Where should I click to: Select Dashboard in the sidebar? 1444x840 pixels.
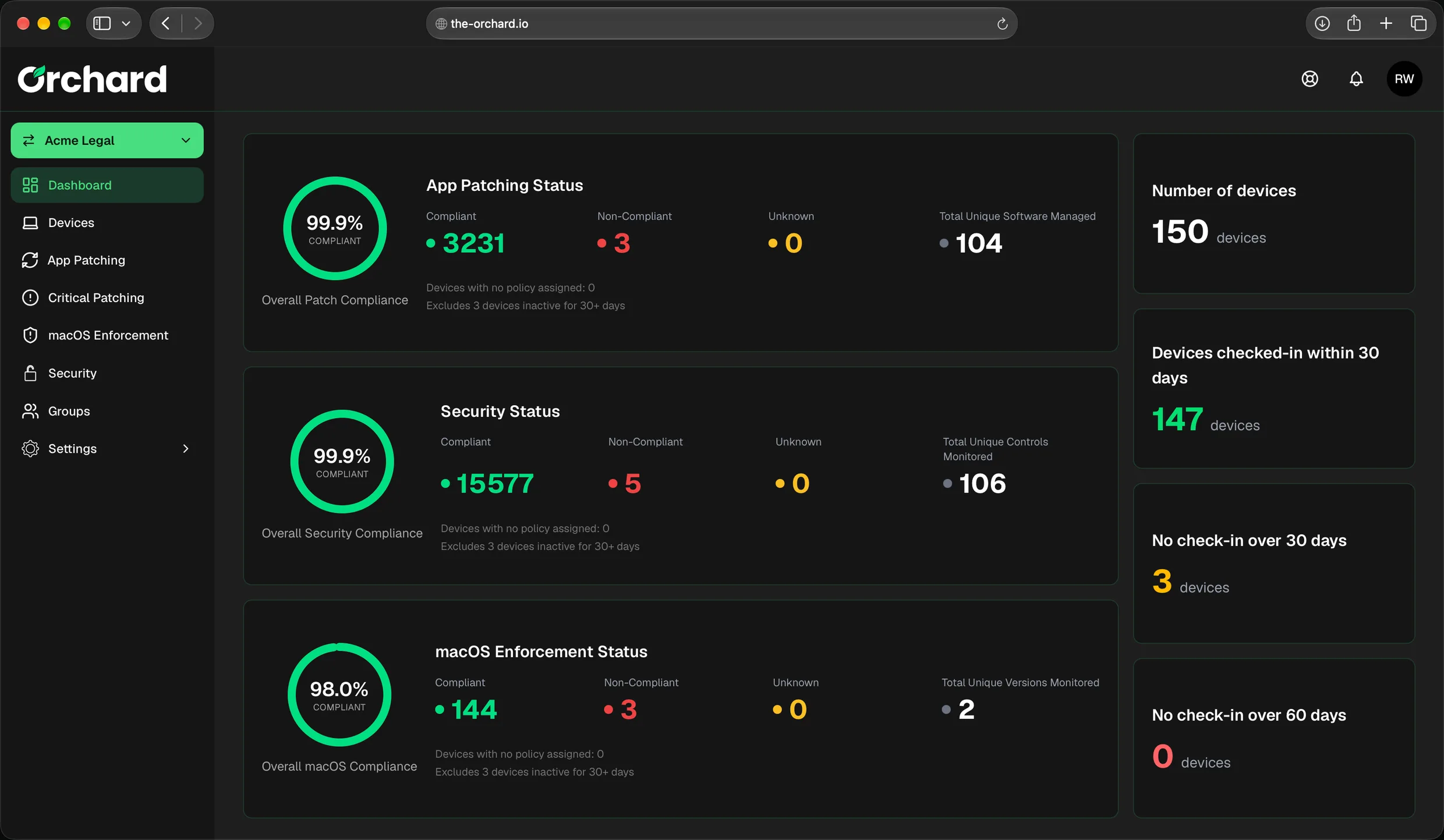[x=107, y=185]
